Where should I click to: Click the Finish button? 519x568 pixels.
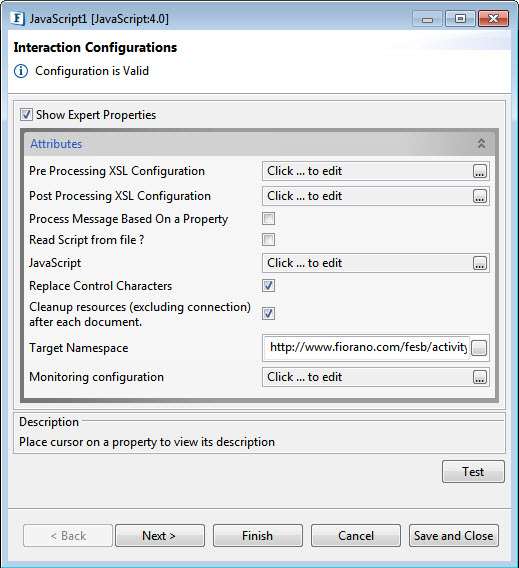258,535
